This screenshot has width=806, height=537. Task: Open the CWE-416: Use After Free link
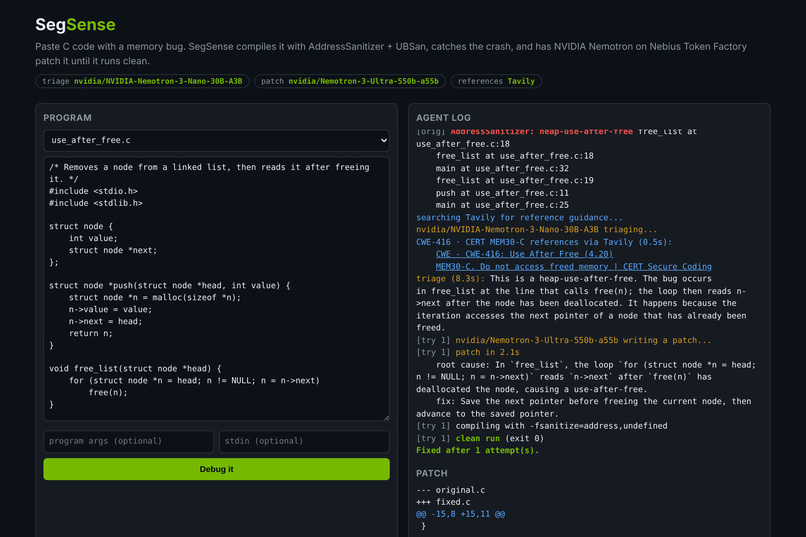click(524, 254)
